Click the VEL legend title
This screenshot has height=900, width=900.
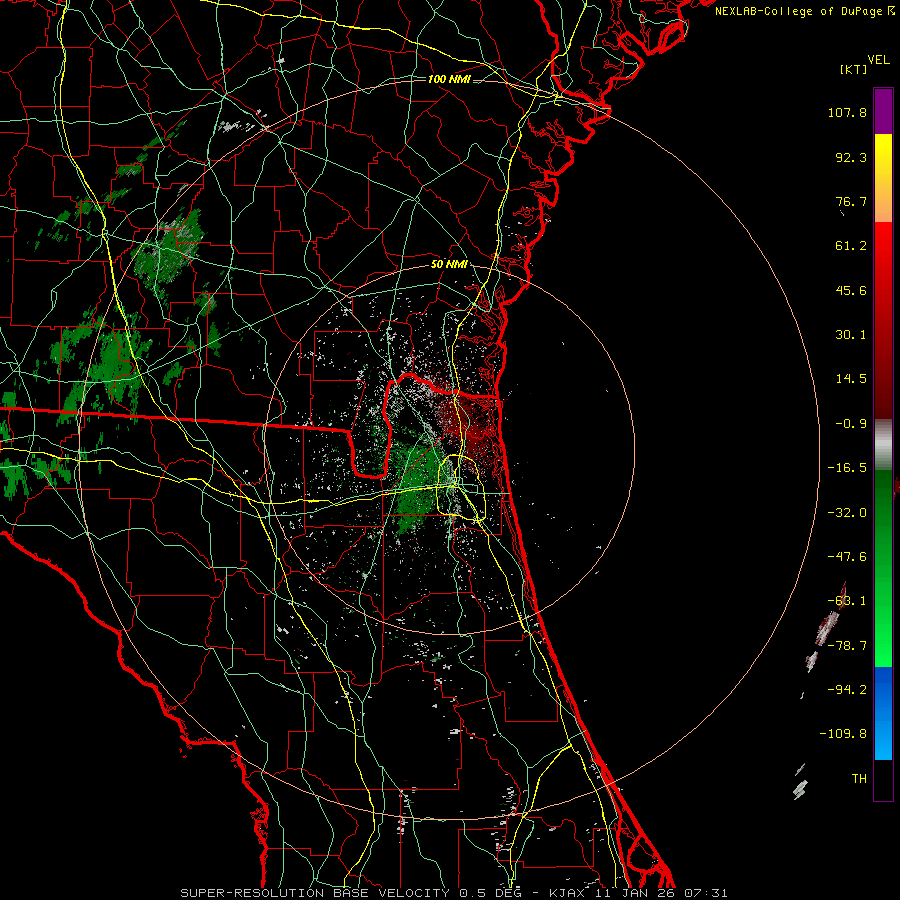click(878, 60)
